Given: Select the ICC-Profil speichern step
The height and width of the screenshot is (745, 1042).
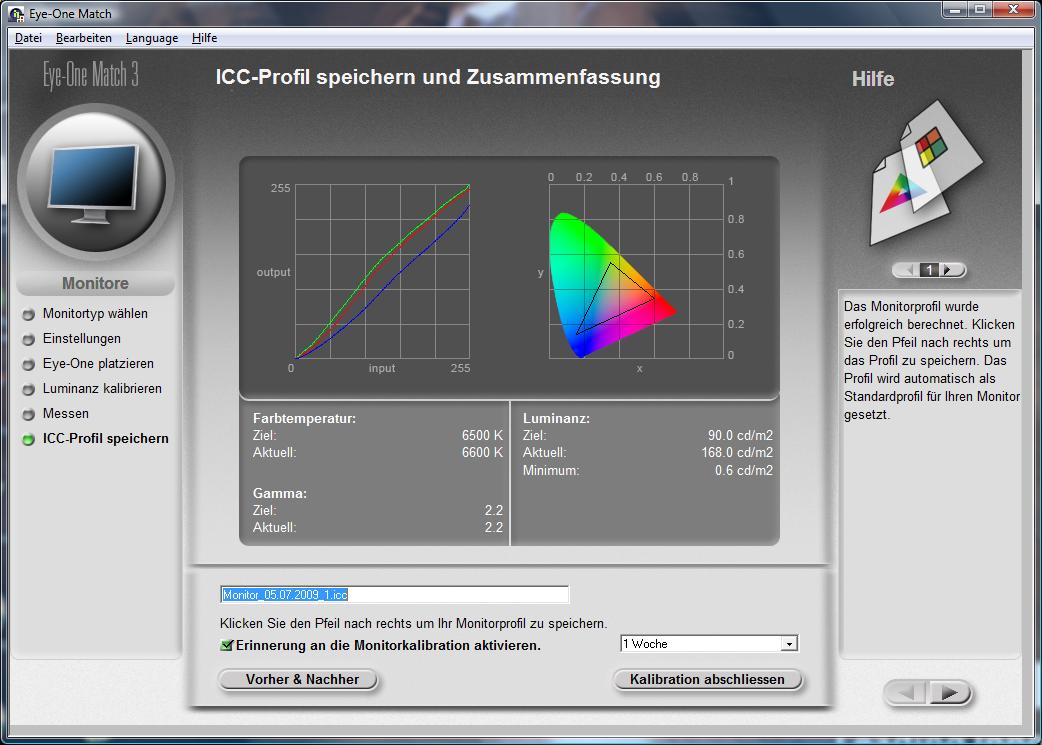Looking at the screenshot, I should pos(106,439).
